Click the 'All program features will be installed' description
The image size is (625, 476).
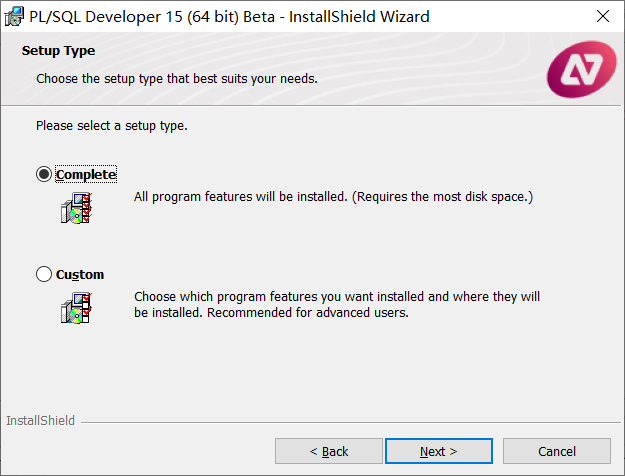pos(241,197)
